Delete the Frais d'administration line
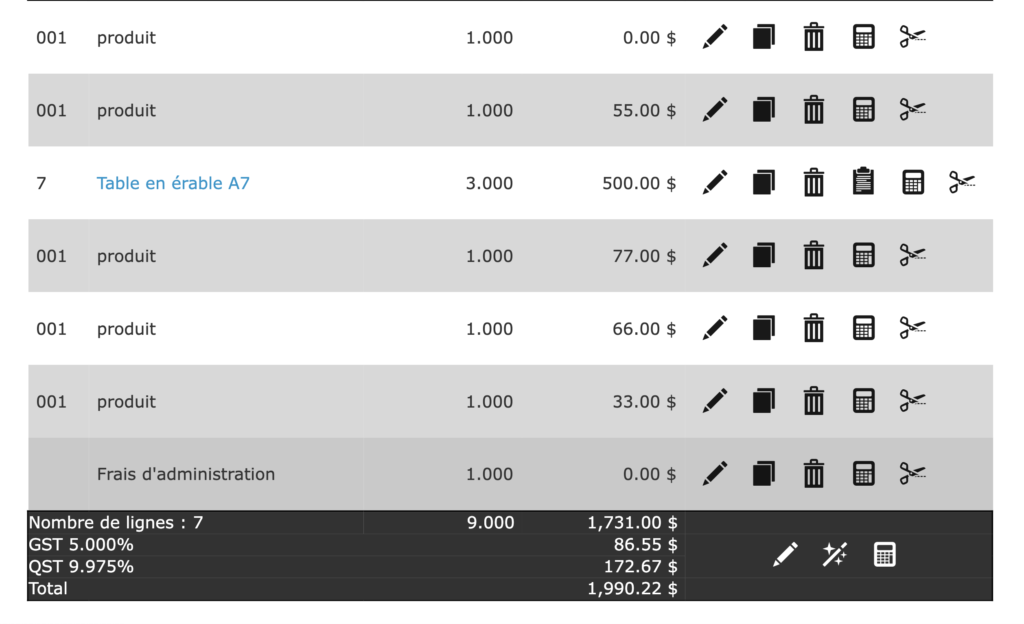 point(814,474)
